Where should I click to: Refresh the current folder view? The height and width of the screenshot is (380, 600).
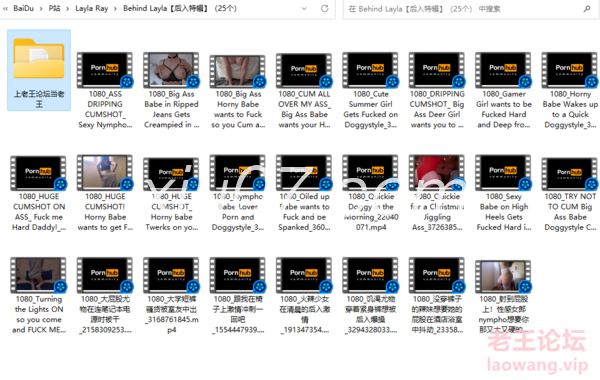click(x=324, y=8)
